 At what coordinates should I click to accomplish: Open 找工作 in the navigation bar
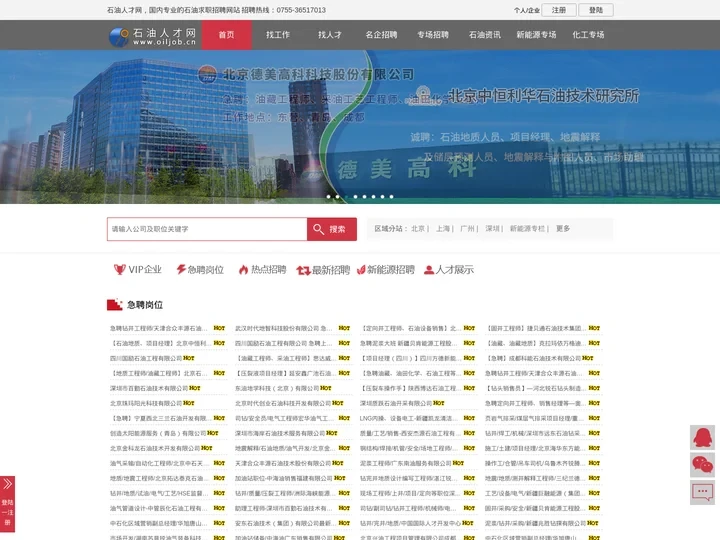click(278, 35)
